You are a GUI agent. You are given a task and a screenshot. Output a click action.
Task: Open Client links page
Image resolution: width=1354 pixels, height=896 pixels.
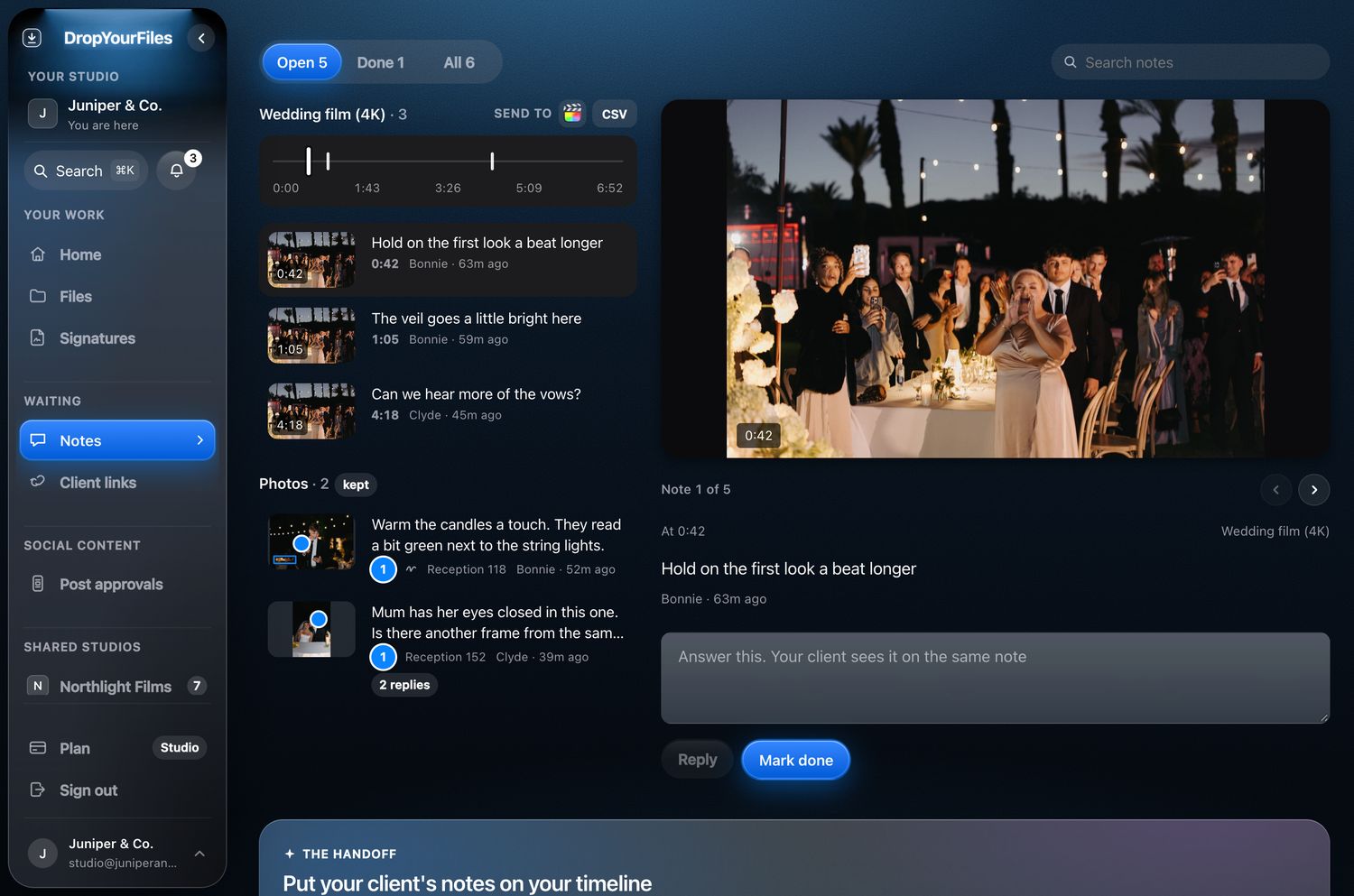pos(117,483)
